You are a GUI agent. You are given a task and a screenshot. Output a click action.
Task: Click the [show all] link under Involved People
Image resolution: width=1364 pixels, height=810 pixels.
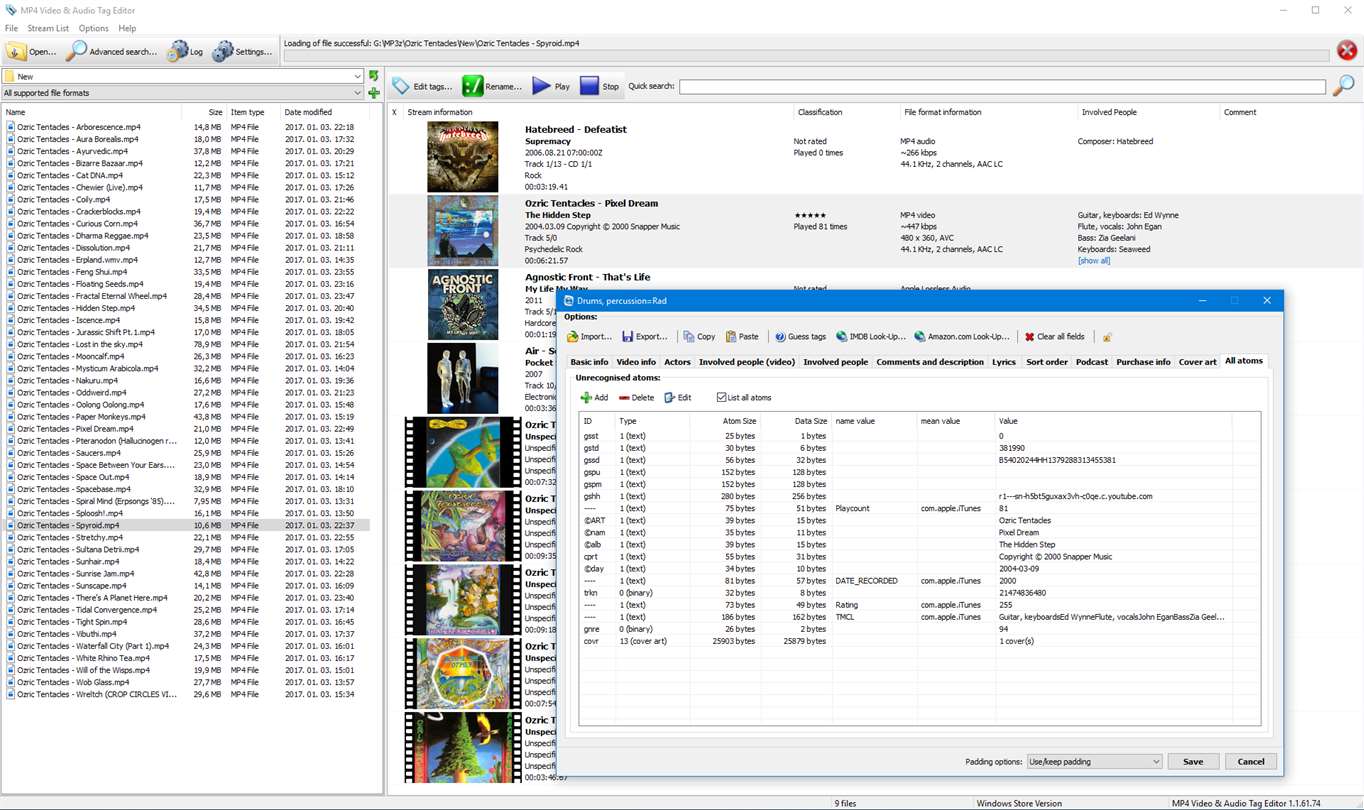tap(1094, 261)
